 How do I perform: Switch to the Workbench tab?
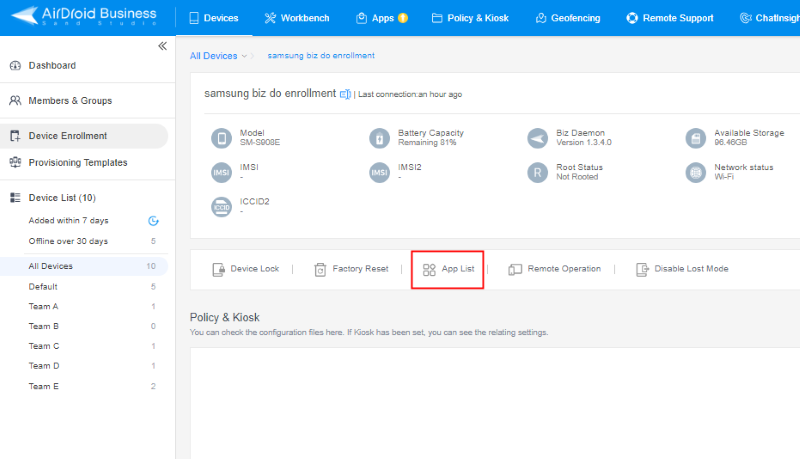pos(297,18)
